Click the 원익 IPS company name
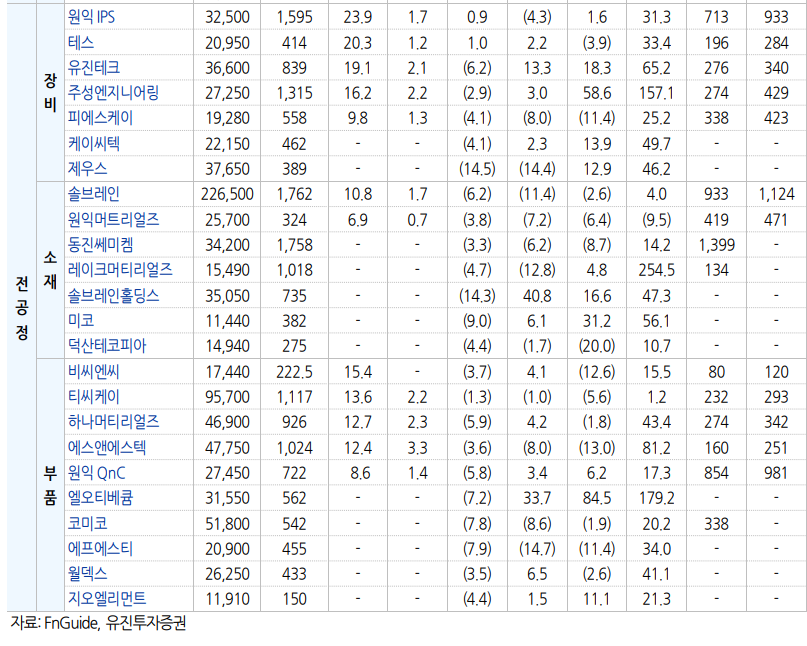Image resolution: width=807 pixels, height=646 pixels. click(91, 17)
